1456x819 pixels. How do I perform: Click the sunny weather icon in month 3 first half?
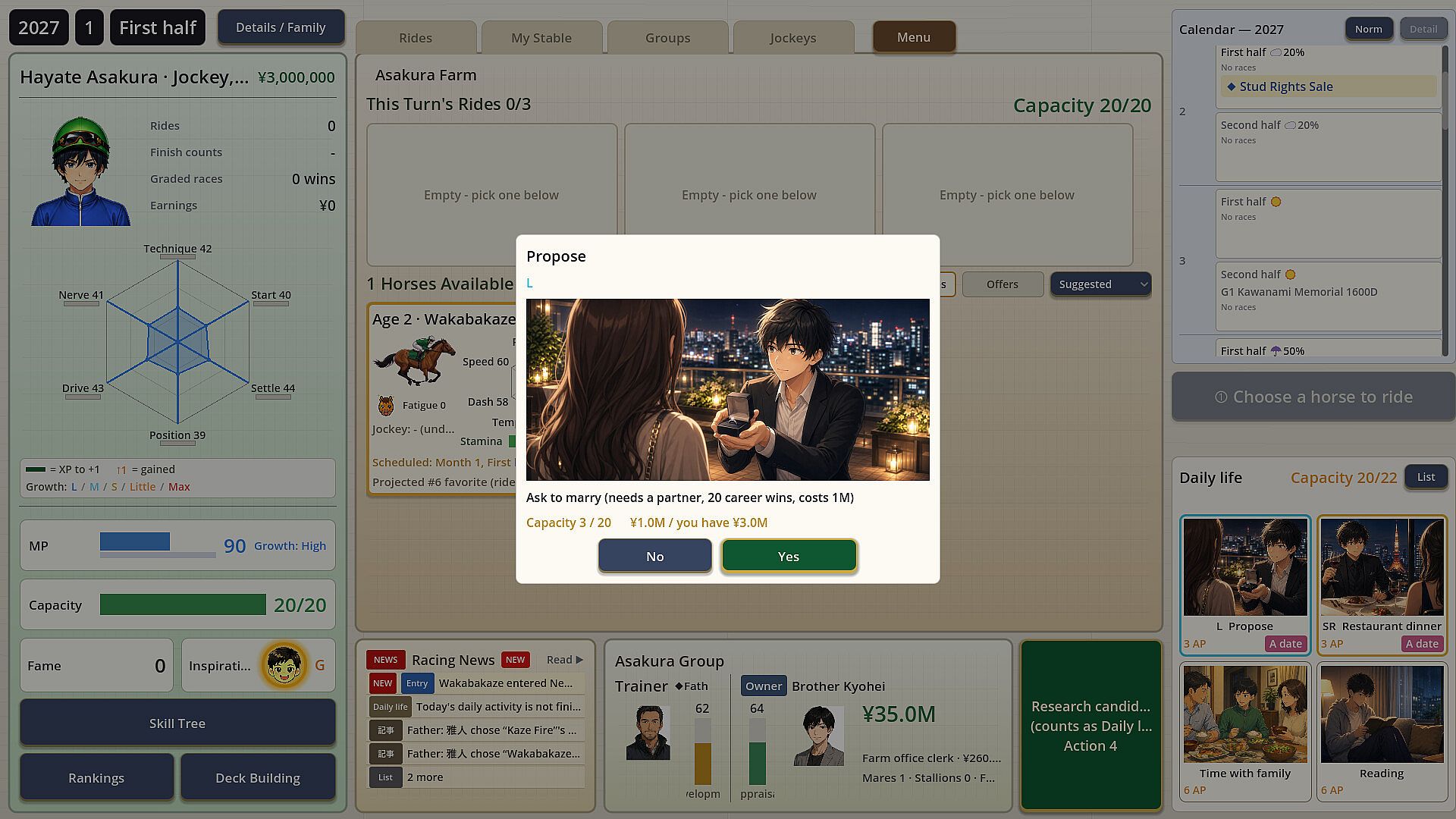point(1276,202)
